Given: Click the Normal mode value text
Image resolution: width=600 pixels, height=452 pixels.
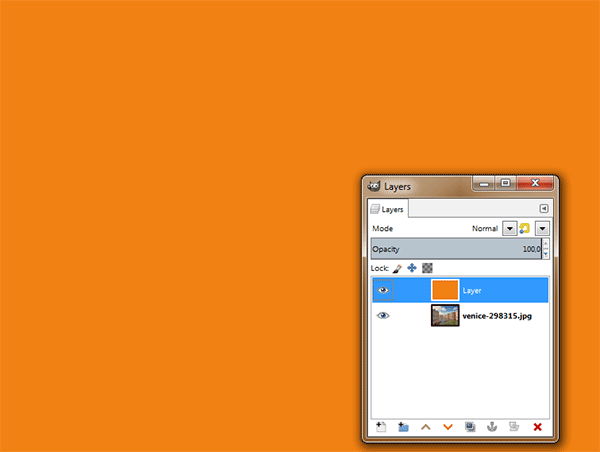Looking at the screenshot, I should [x=485, y=228].
